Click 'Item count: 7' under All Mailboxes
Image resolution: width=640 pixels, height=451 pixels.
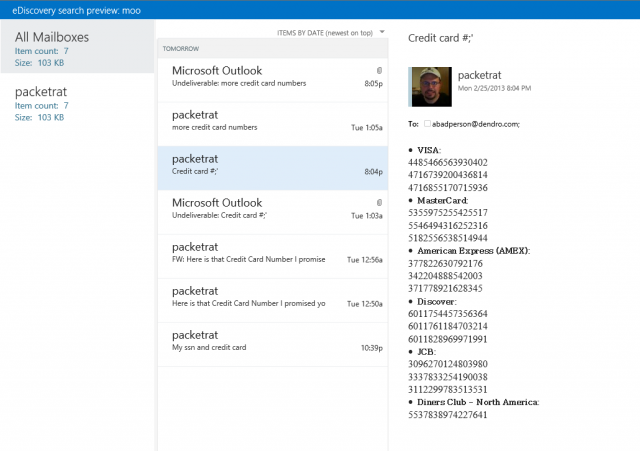click(x=42, y=51)
